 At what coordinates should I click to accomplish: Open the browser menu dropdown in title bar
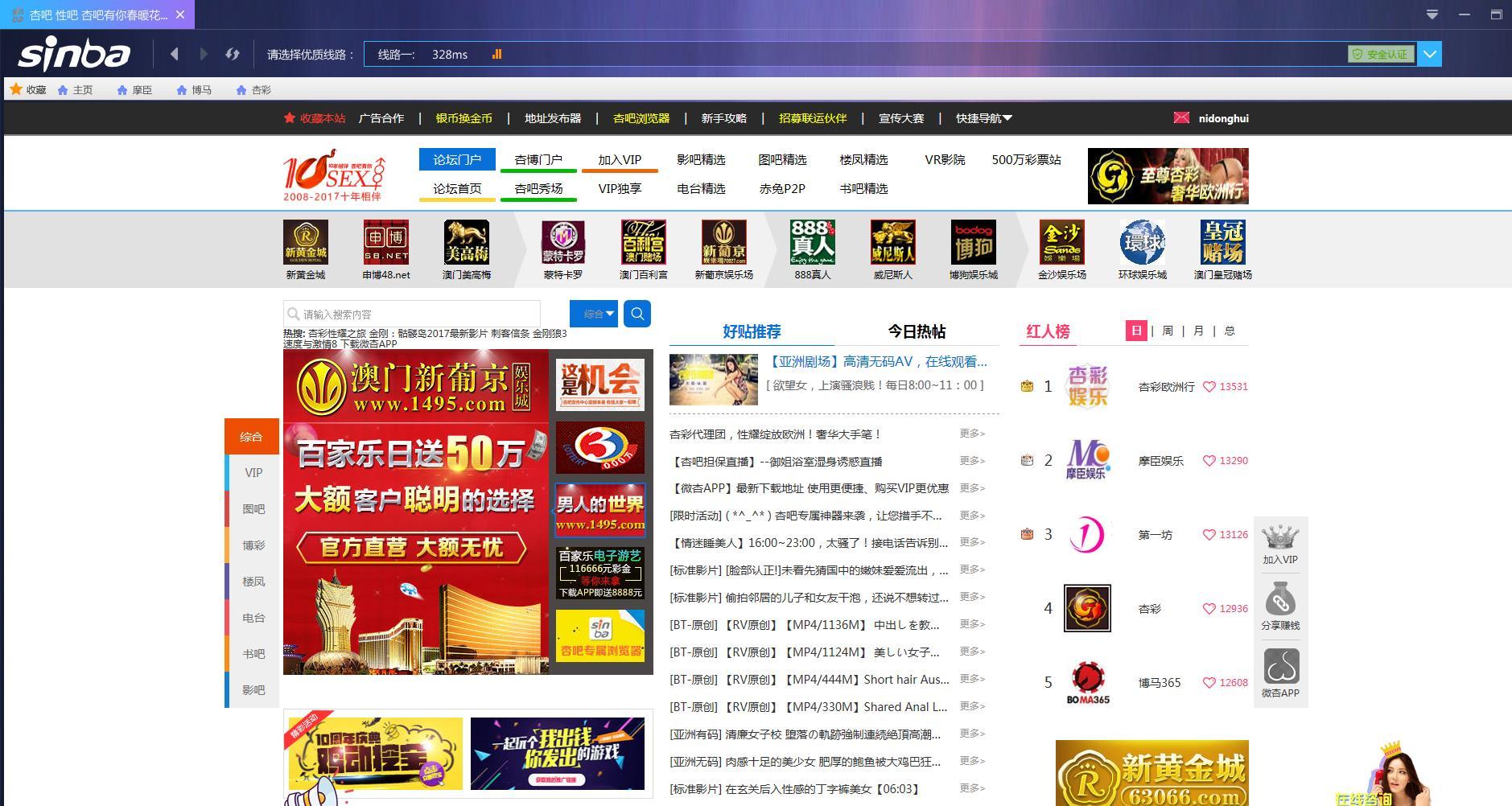point(1432,14)
